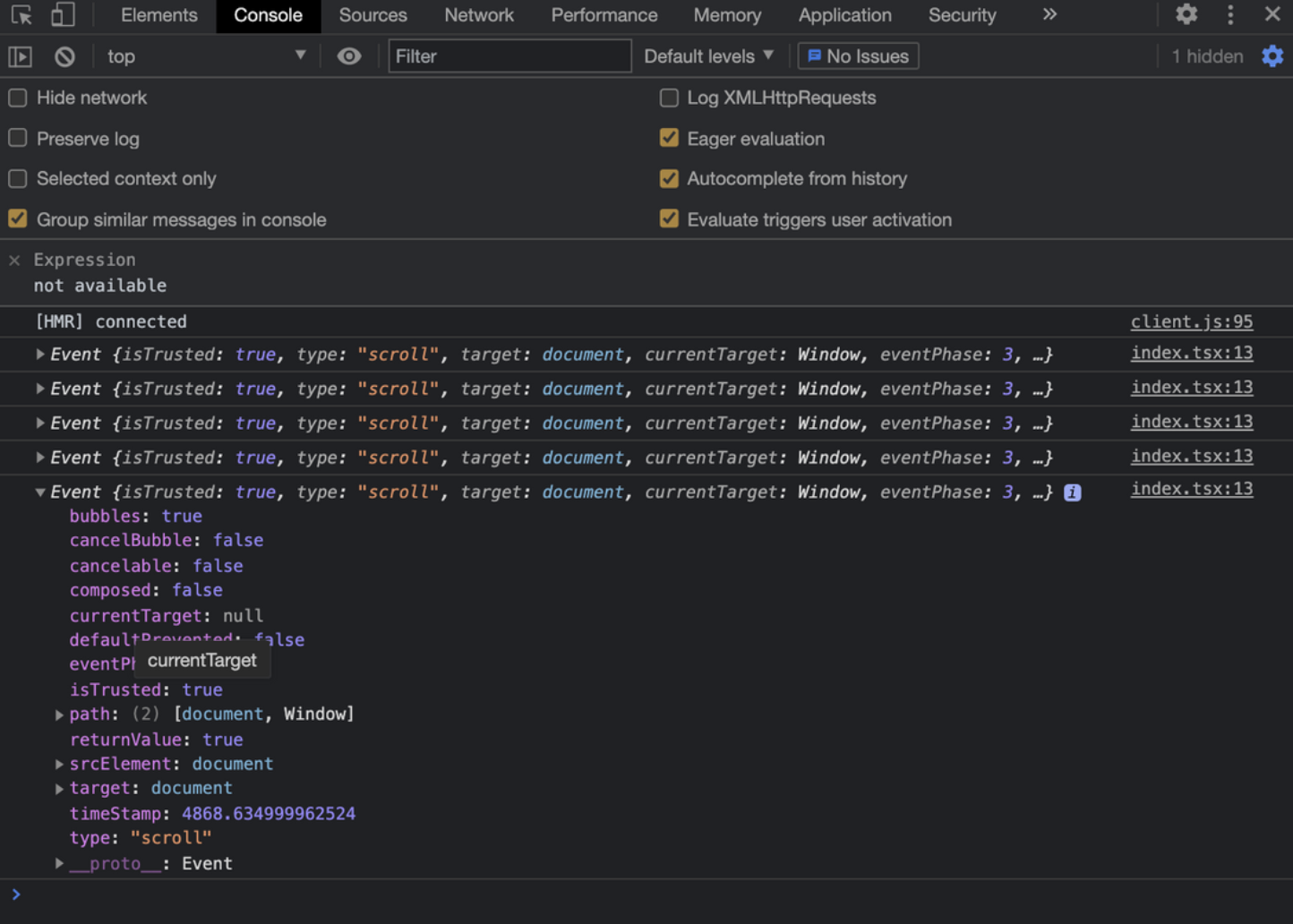The width and height of the screenshot is (1293, 924).
Task: Open the three-dot customize DevTools menu
Action: [x=1230, y=14]
